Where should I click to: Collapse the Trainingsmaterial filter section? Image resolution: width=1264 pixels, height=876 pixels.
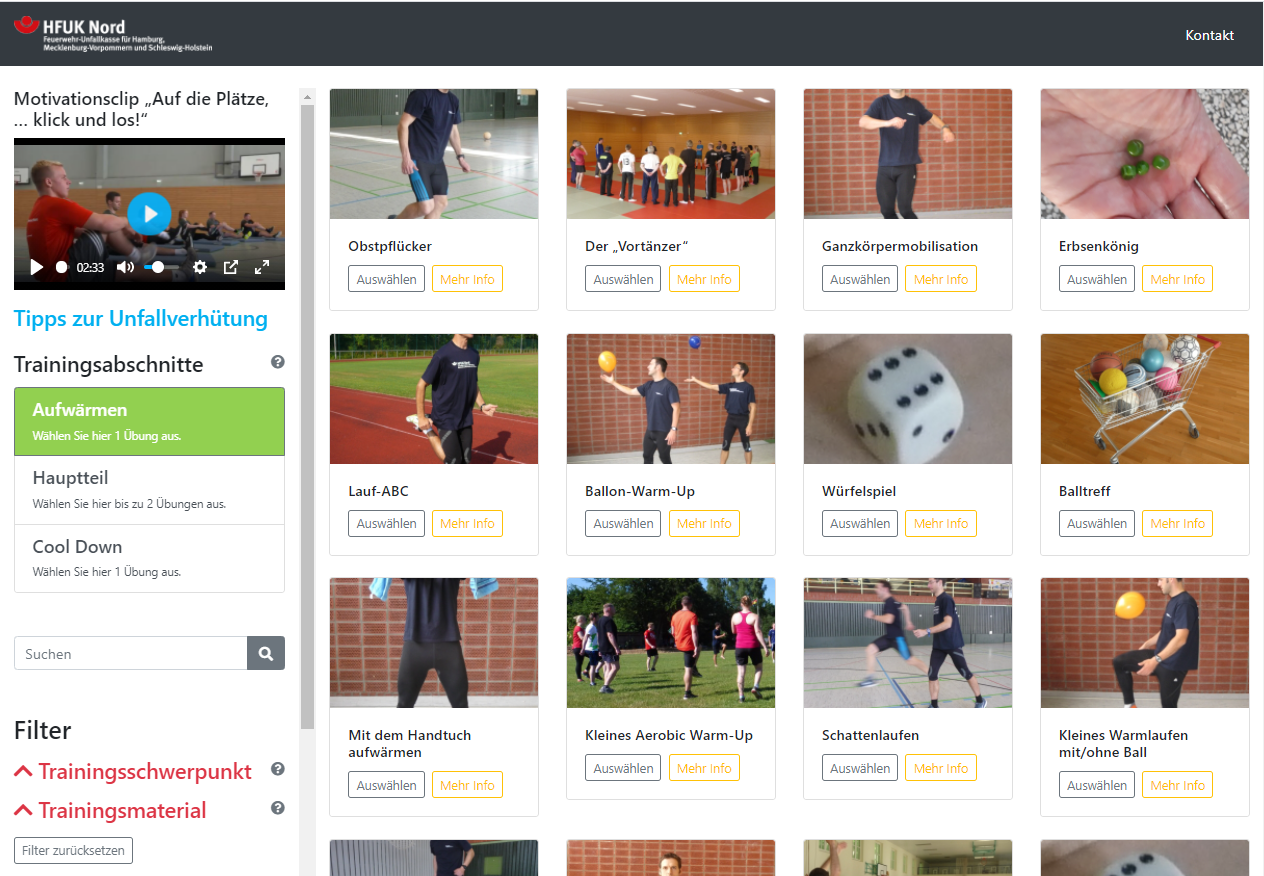pos(110,810)
